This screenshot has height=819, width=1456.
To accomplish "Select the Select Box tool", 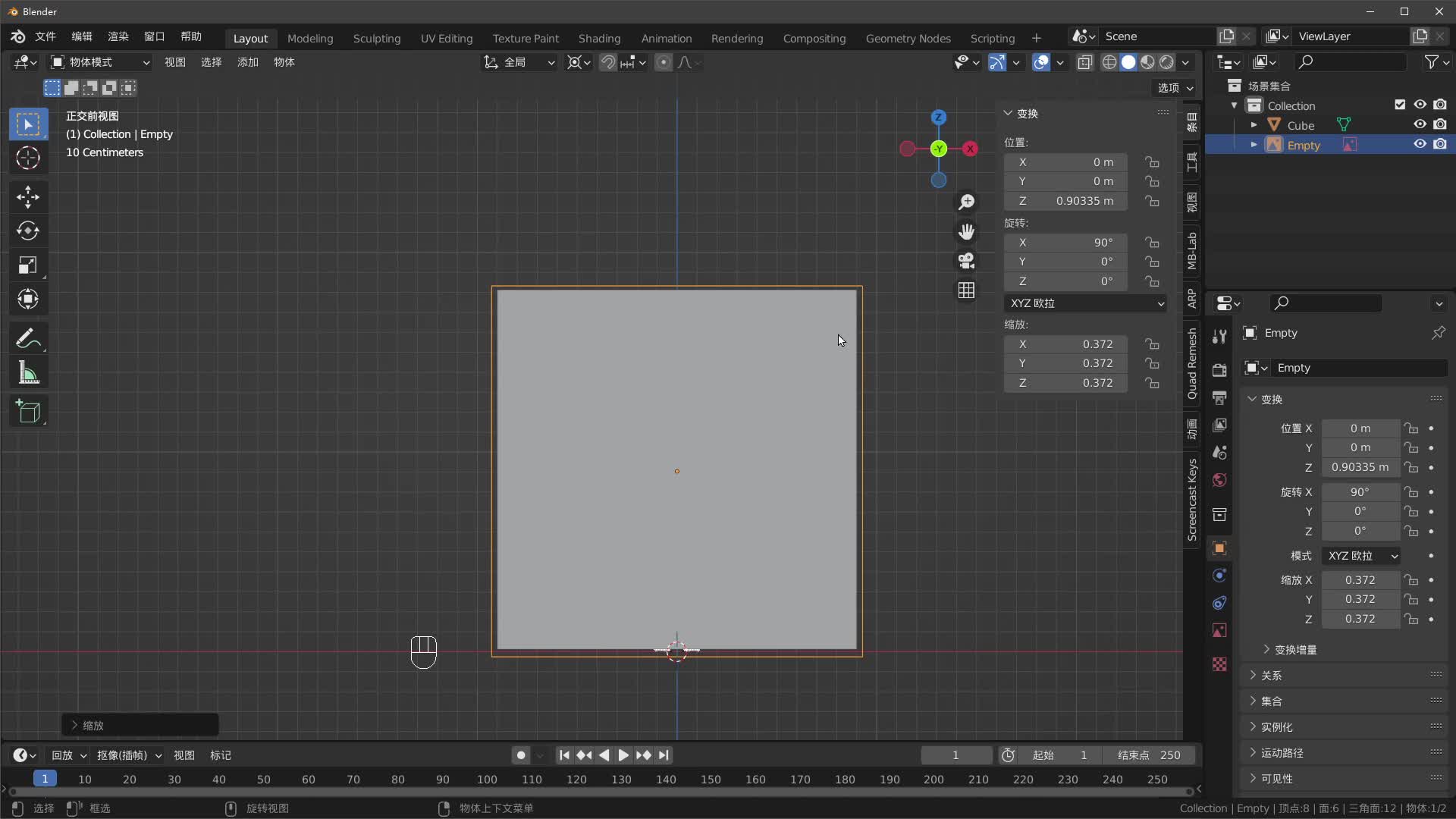I will [x=28, y=124].
